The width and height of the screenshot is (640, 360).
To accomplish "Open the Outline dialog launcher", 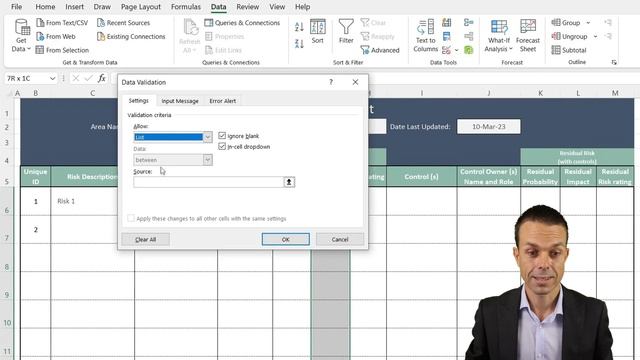I will coord(614,62).
